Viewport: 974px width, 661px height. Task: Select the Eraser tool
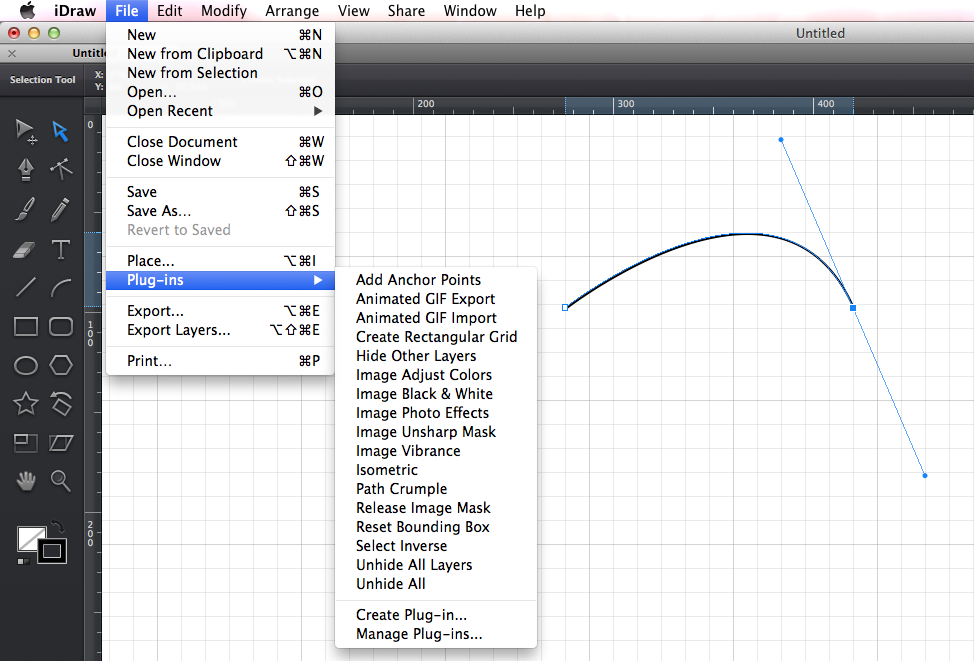[25, 250]
